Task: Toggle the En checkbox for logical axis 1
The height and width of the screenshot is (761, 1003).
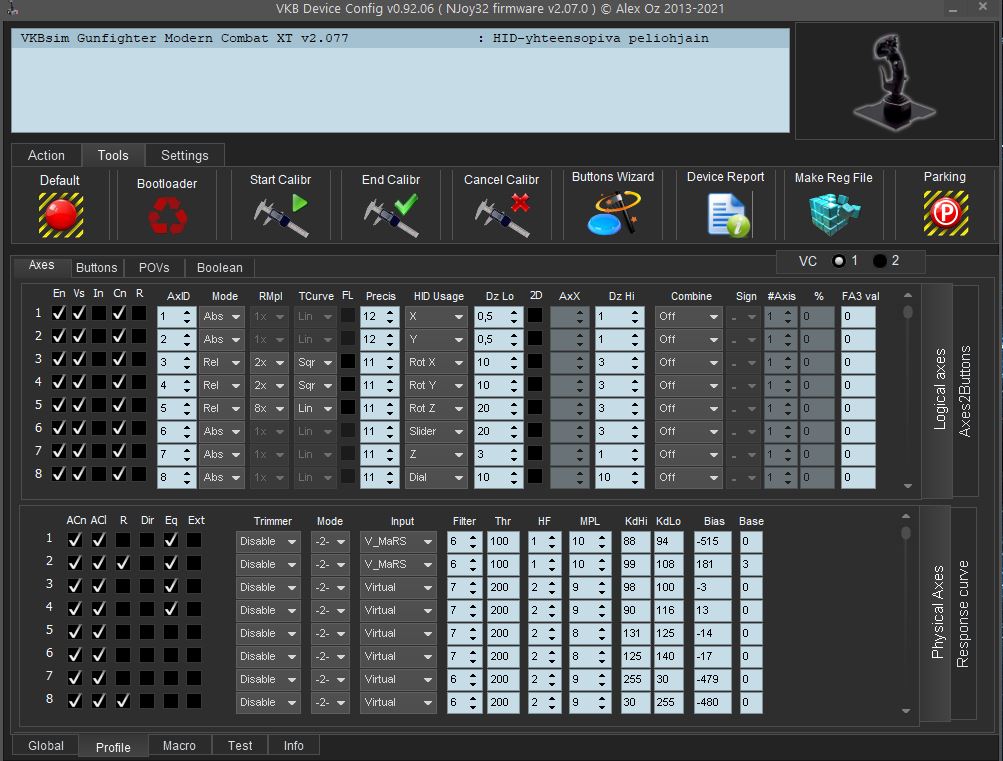Action: 59,314
